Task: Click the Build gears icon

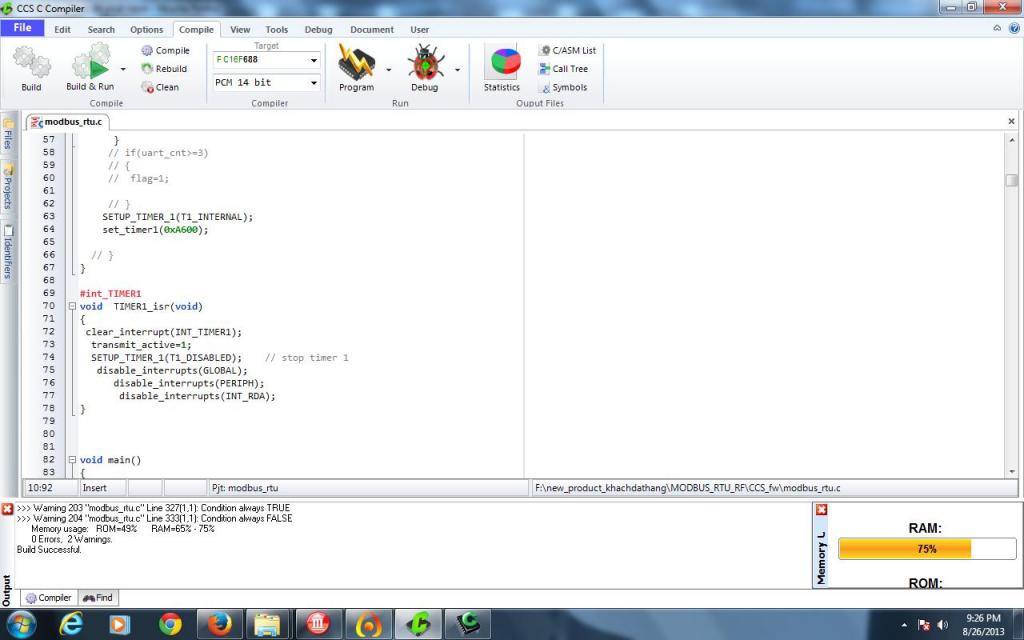Action: (x=31, y=63)
